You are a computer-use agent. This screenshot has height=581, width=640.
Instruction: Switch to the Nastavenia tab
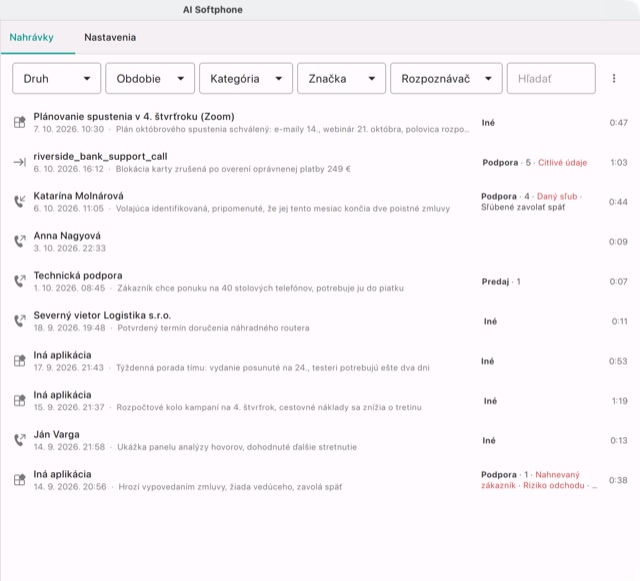tap(110, 38)
